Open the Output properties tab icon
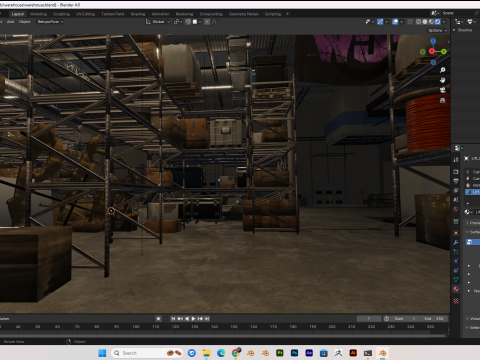480x360 pixels. pyautogui.click(x=456, y=181)
